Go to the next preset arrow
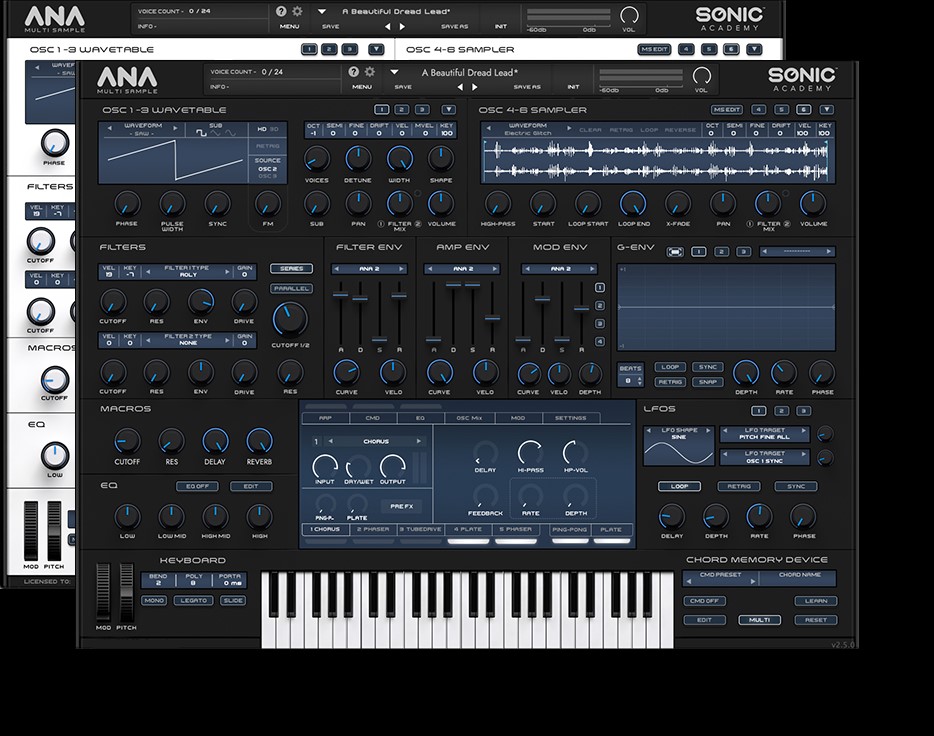This screenshot has height=736, width=934. [x=474, y=87]
